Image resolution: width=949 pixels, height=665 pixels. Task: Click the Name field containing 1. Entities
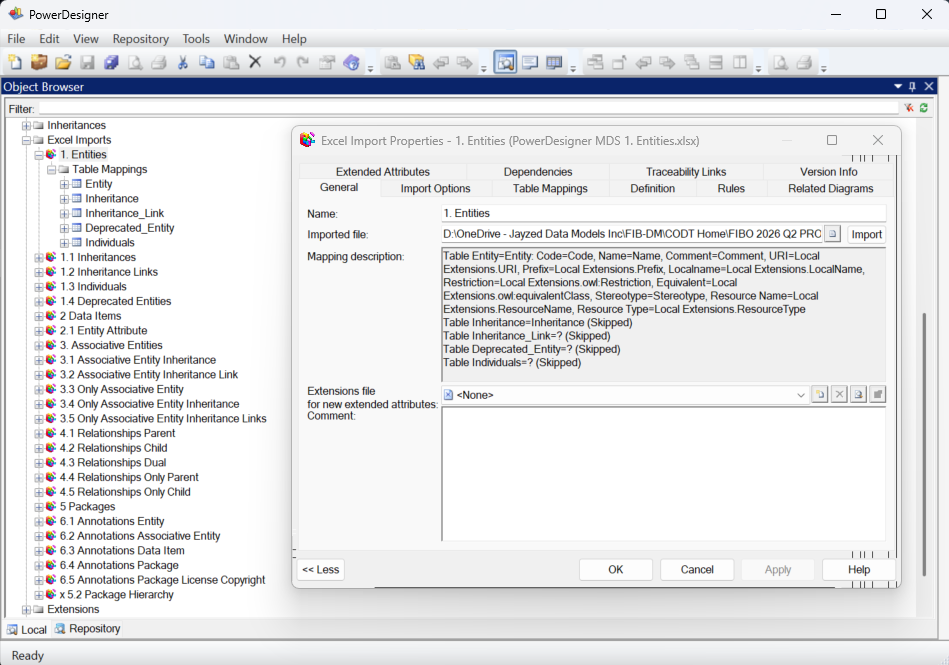pos(663,213)
